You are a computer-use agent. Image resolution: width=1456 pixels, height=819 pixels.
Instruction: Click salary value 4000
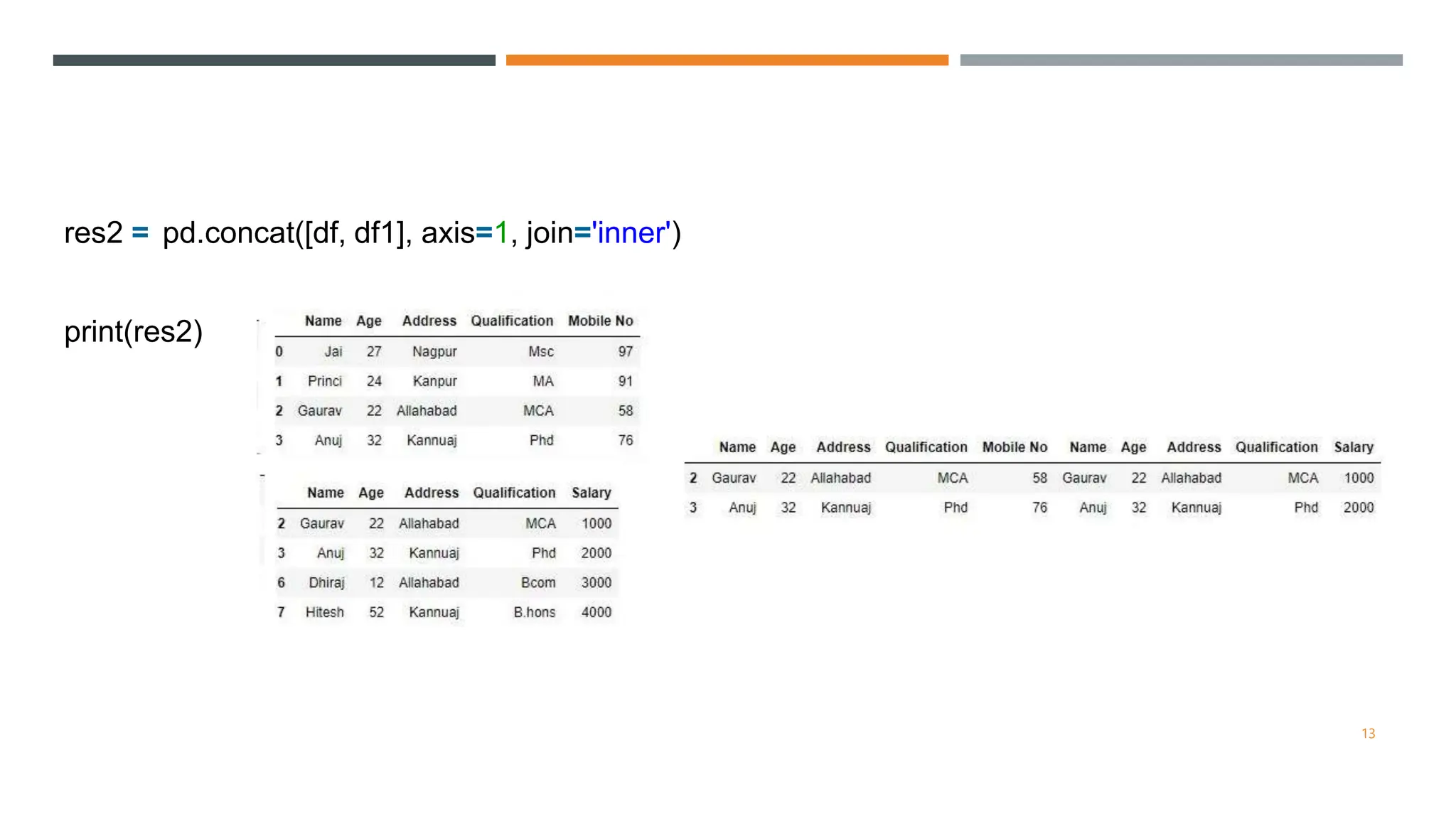(596, 613)
